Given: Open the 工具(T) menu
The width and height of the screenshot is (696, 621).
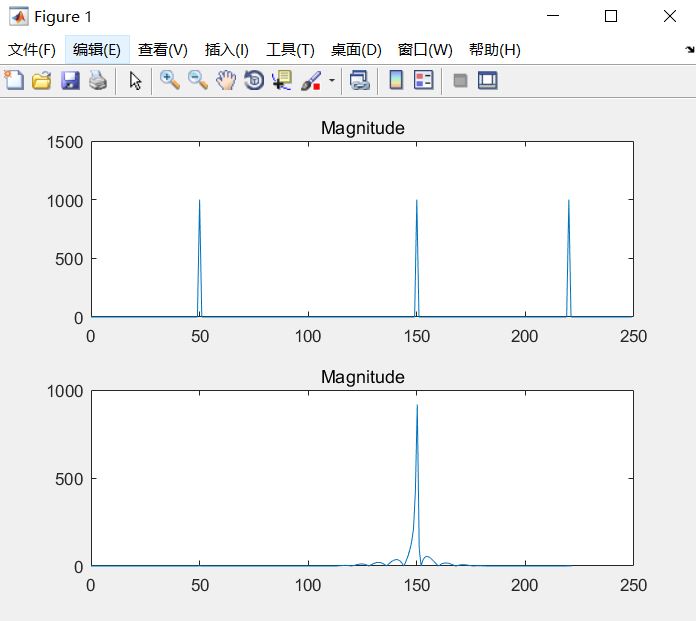Looking at the screenshot, I should pos(290,50).
